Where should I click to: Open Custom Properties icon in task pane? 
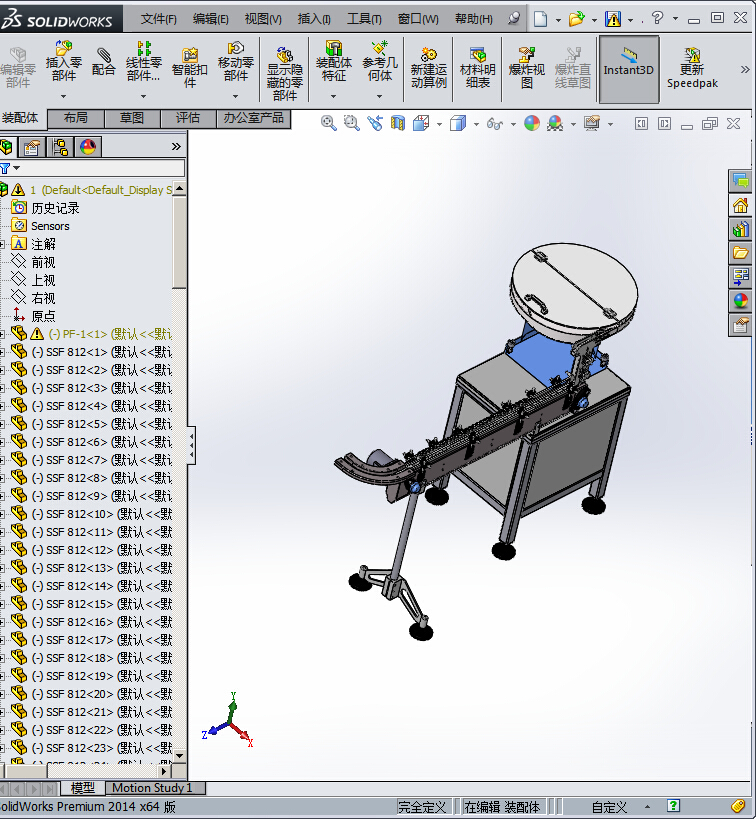pyautogui.click(x=740, y=325)
